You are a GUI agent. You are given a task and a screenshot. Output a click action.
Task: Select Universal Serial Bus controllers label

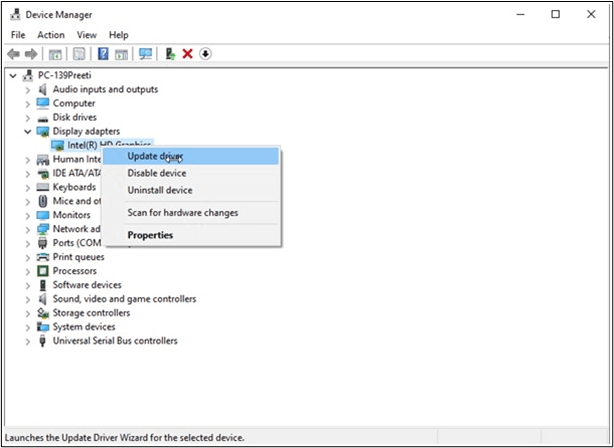(115, 341)
